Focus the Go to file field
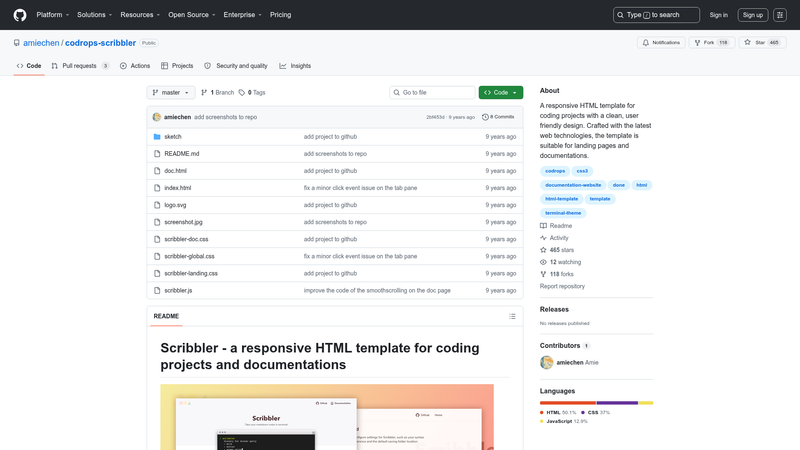 (432, 92)
